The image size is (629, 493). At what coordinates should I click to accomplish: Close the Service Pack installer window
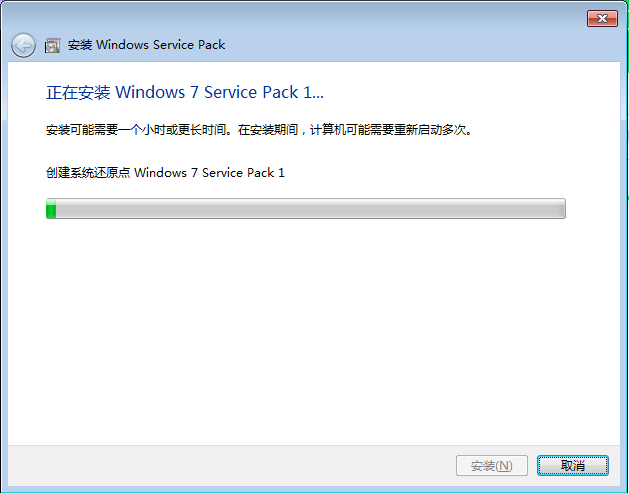602,18
